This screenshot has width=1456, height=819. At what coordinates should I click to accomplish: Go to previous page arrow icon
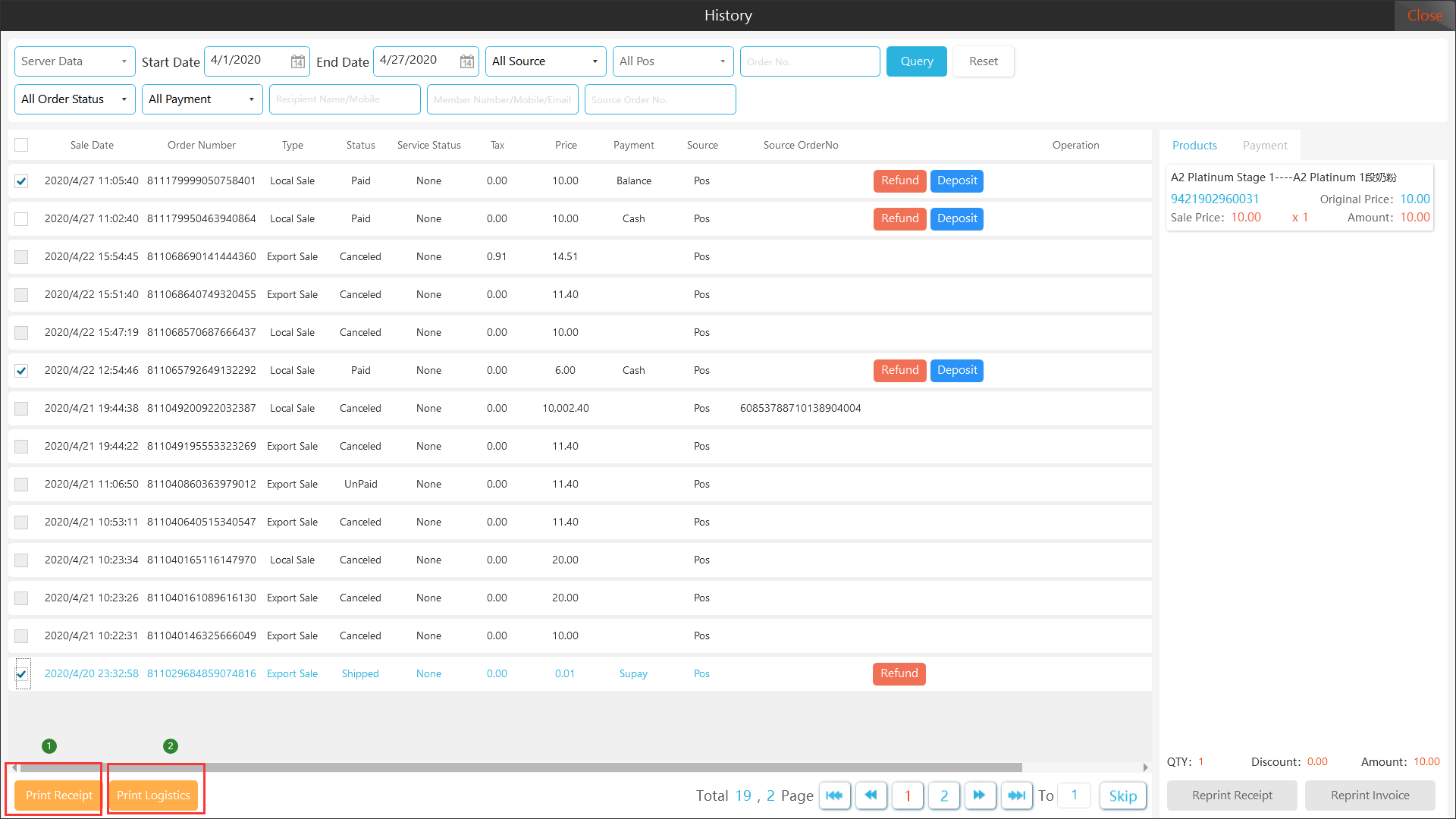871,795
